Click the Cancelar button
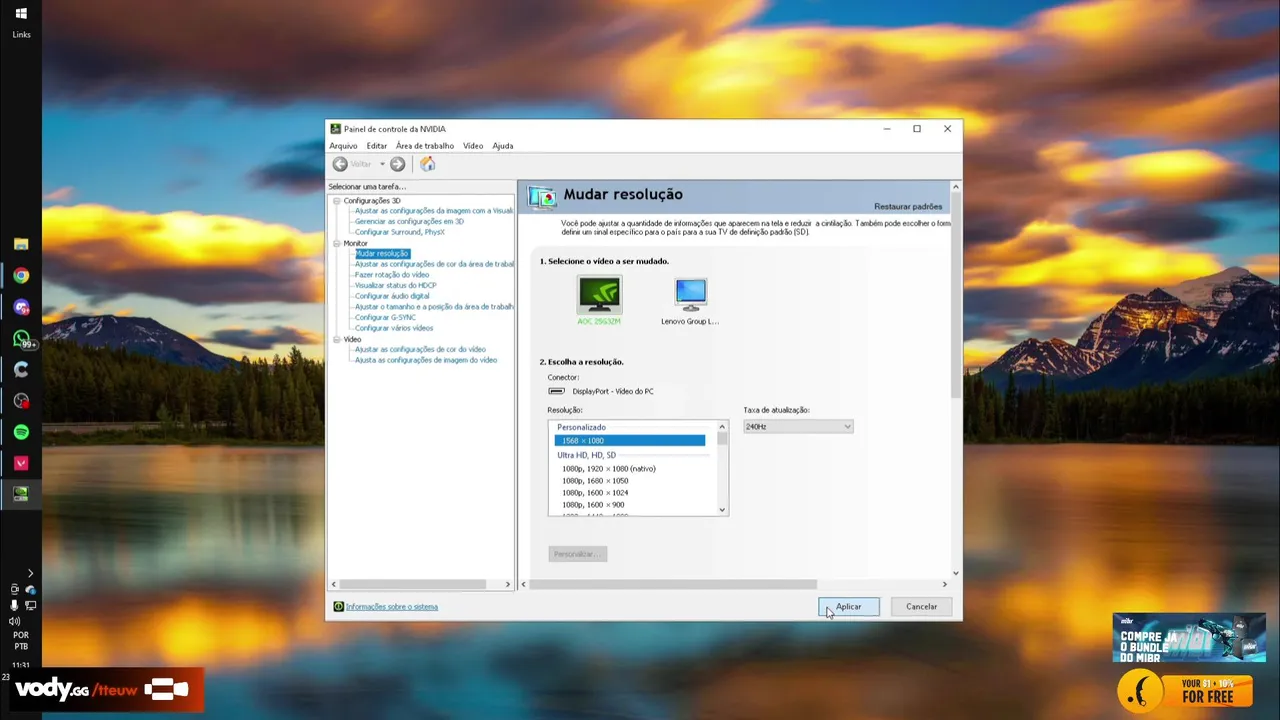This screenshot has height=720, width=1280. [922, 607]
